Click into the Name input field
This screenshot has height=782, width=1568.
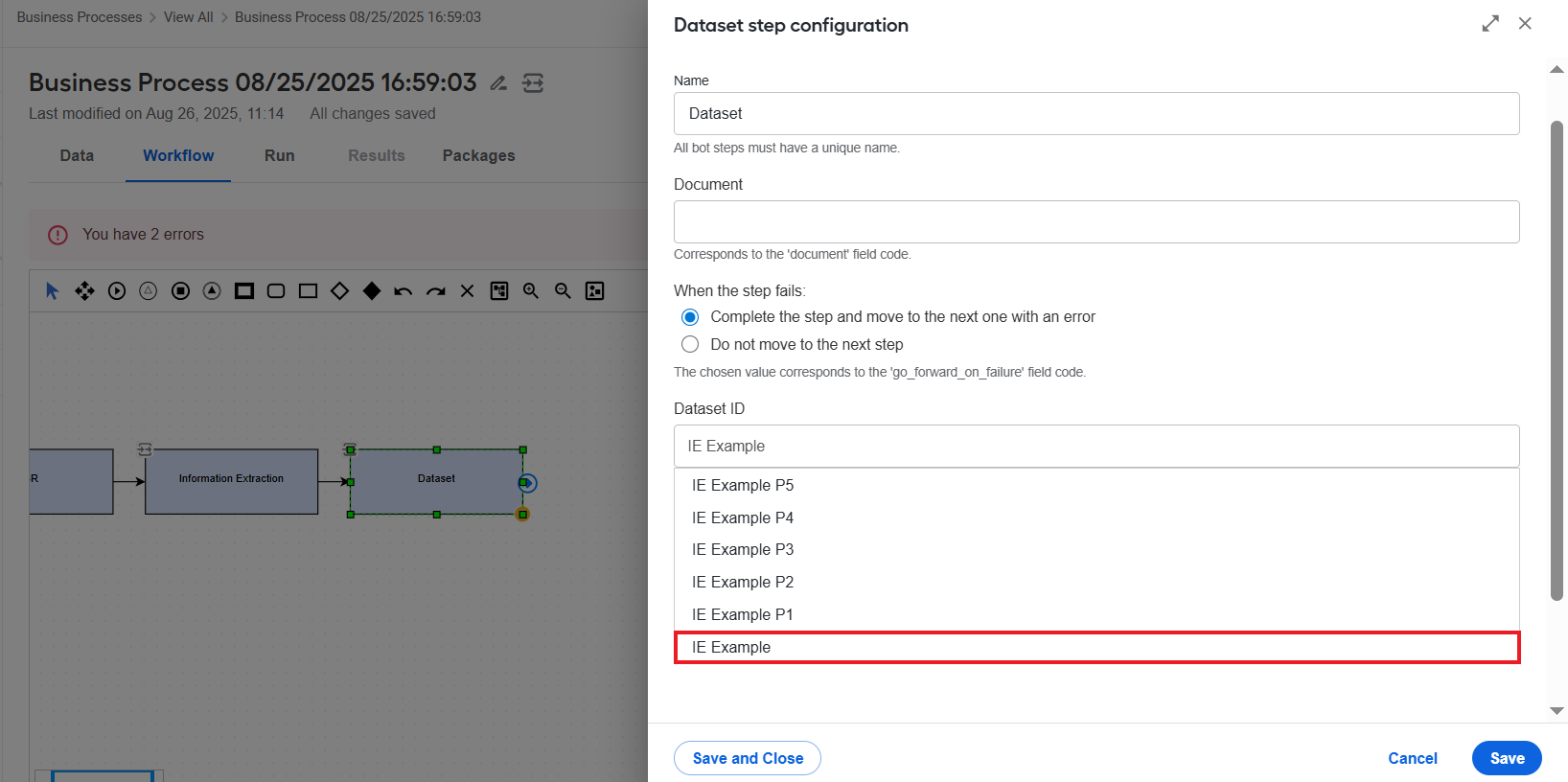pos(1096,114)
